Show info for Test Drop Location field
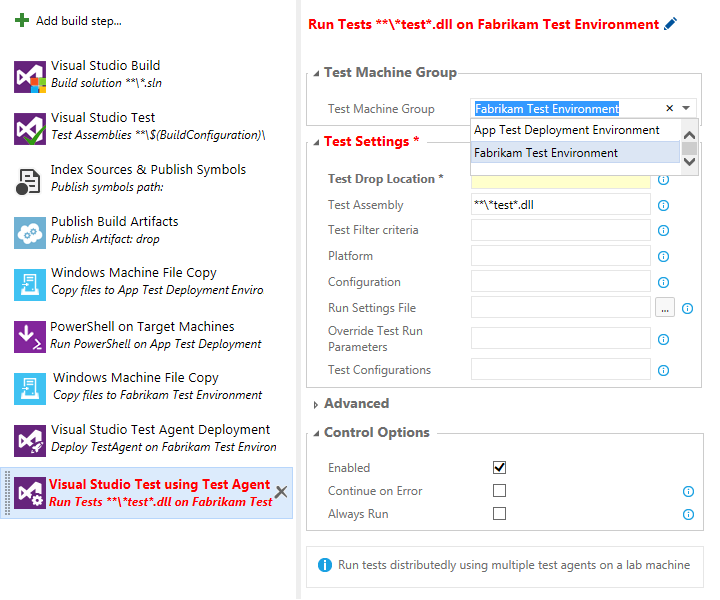The image size is (720, 600). click(664, 180)
